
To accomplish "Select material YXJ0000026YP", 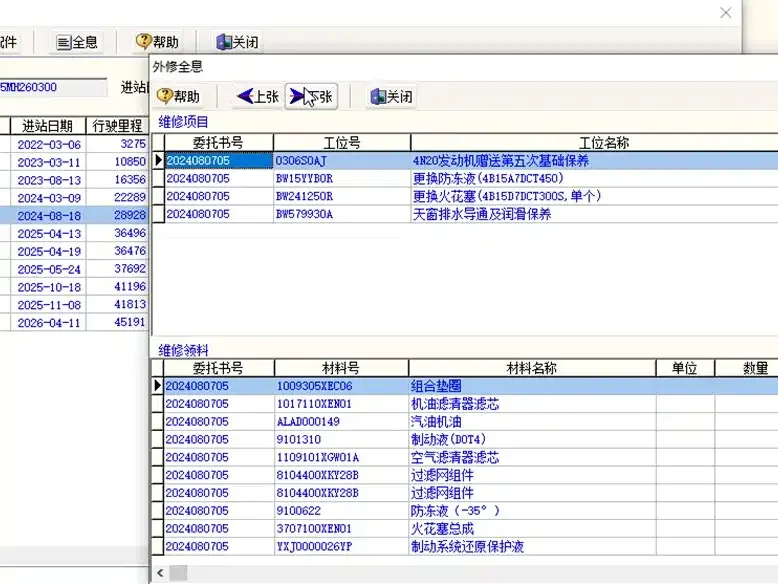I will pos(314,547).
